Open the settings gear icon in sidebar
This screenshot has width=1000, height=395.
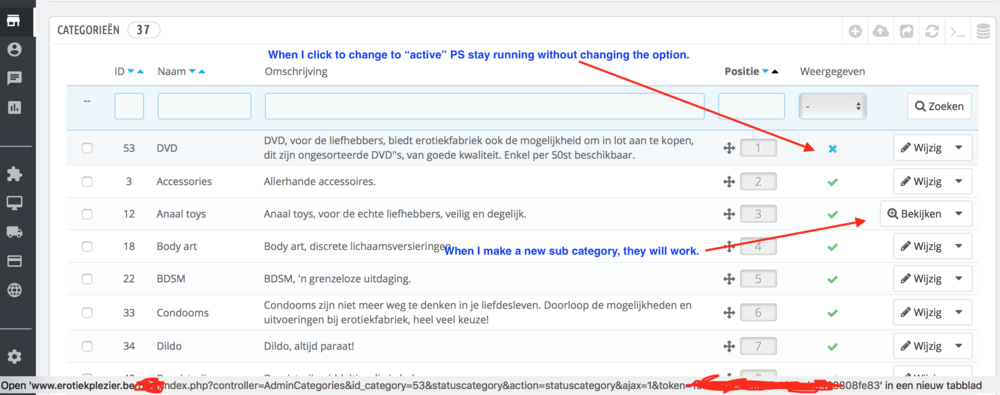[x=14, y=356]
